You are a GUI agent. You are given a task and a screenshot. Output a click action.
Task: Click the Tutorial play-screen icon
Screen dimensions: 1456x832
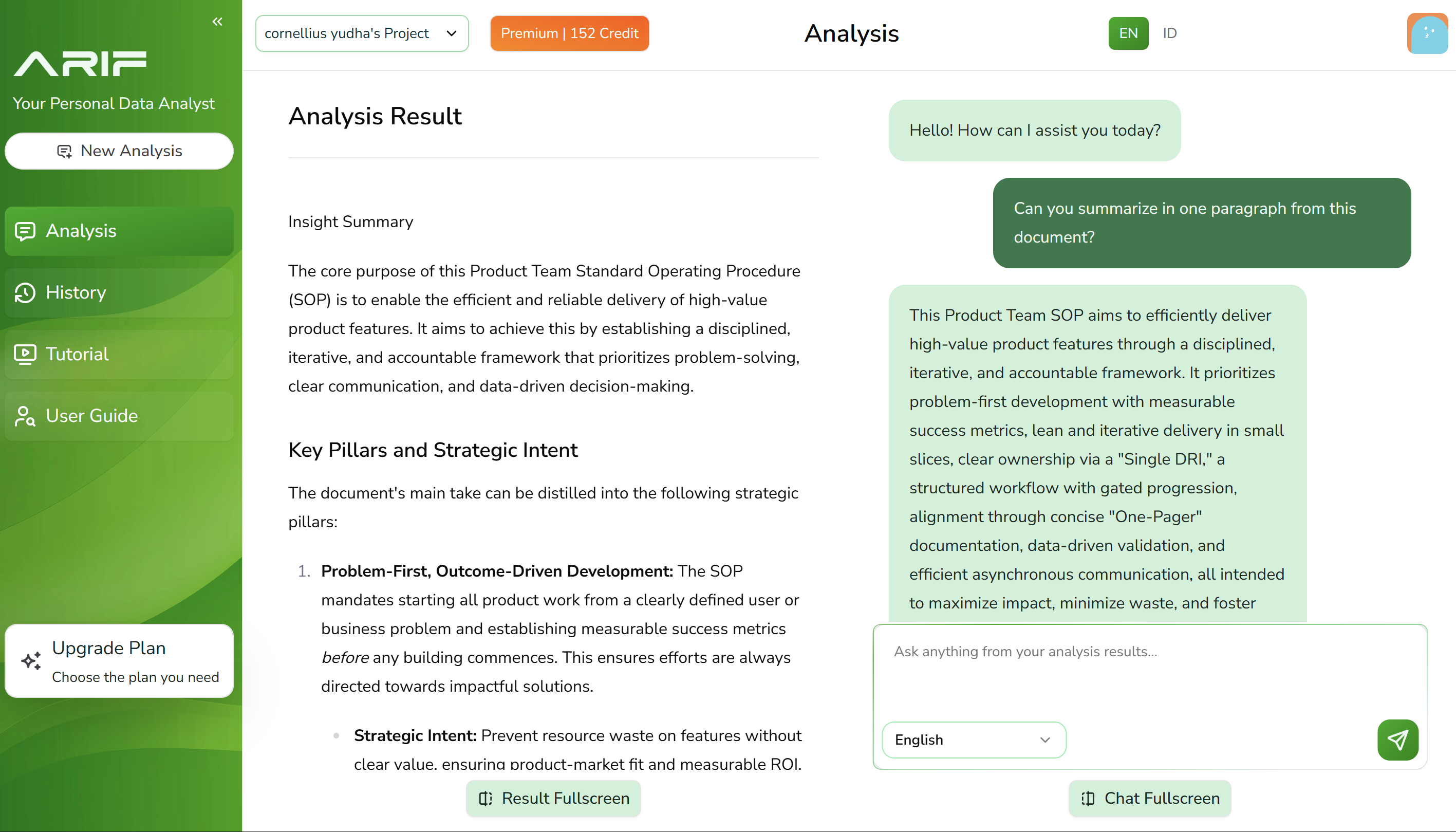(x=25, y=354)
